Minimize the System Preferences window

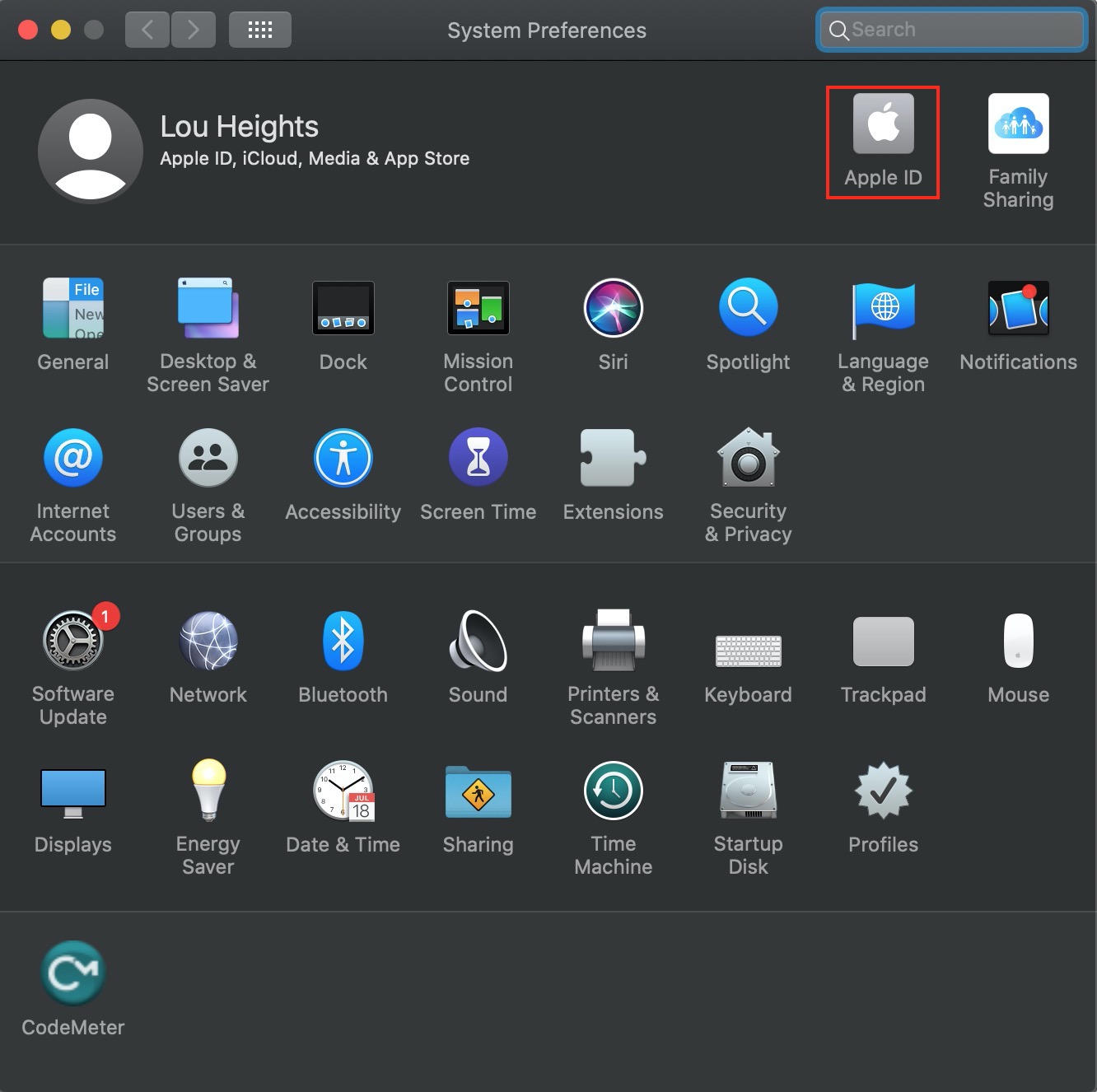coord(61,30)
